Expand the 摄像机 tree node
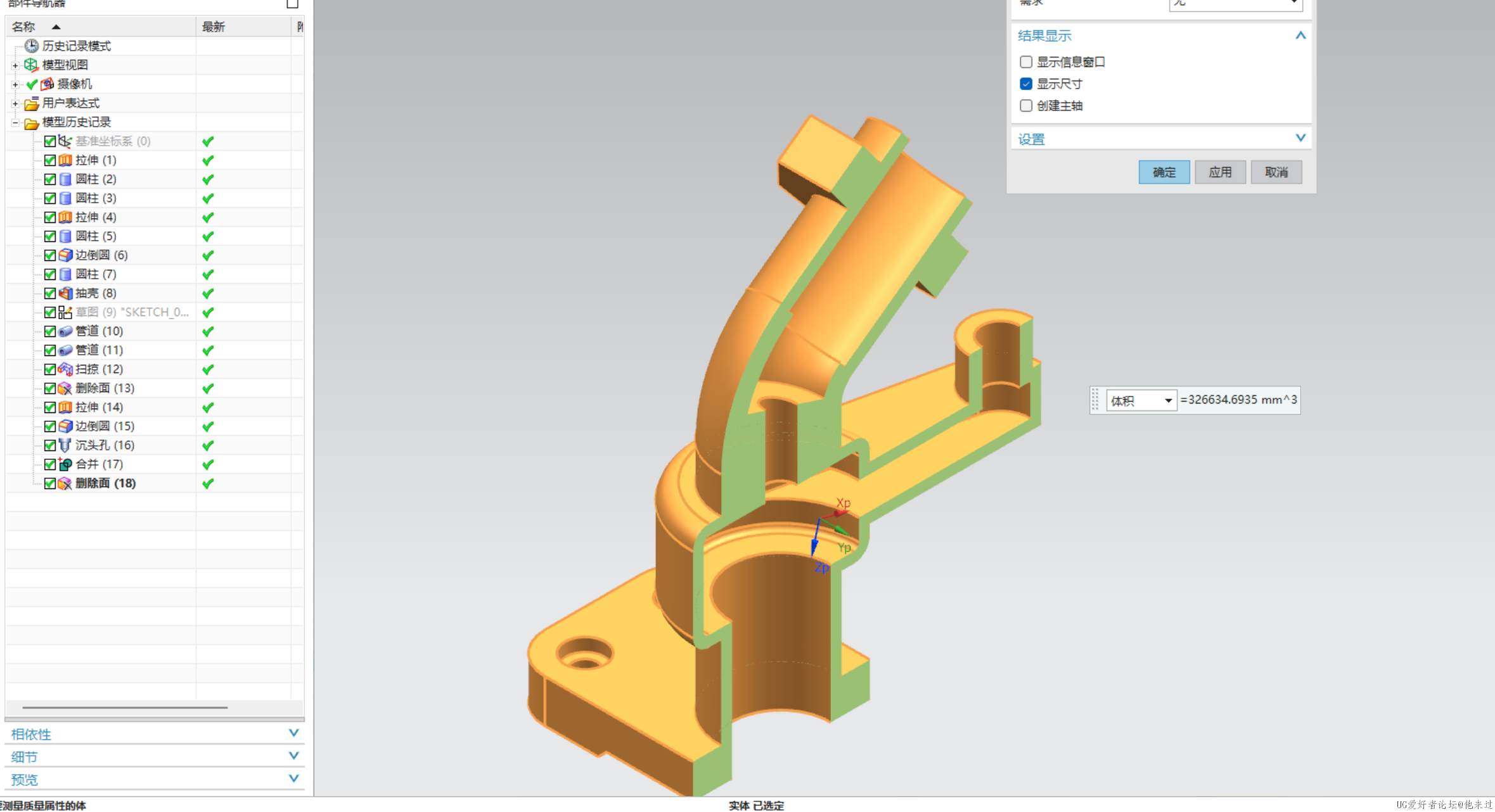 [15, 84]
